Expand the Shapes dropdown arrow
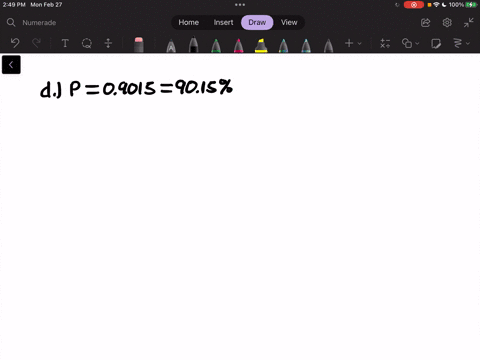This screenshot has width=480, height=360. coord(417,43)
